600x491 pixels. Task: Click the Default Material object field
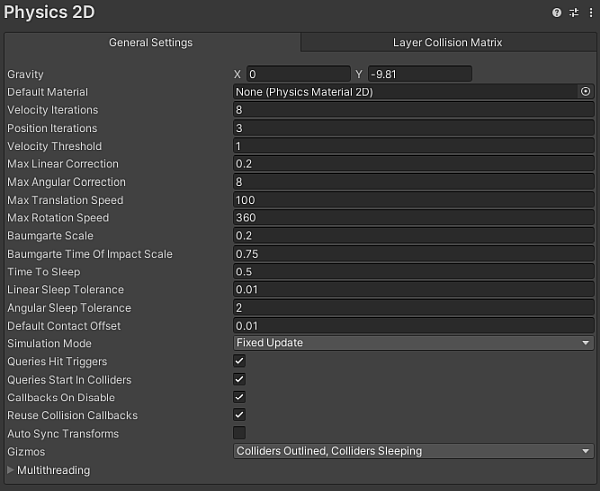[404, 92]
